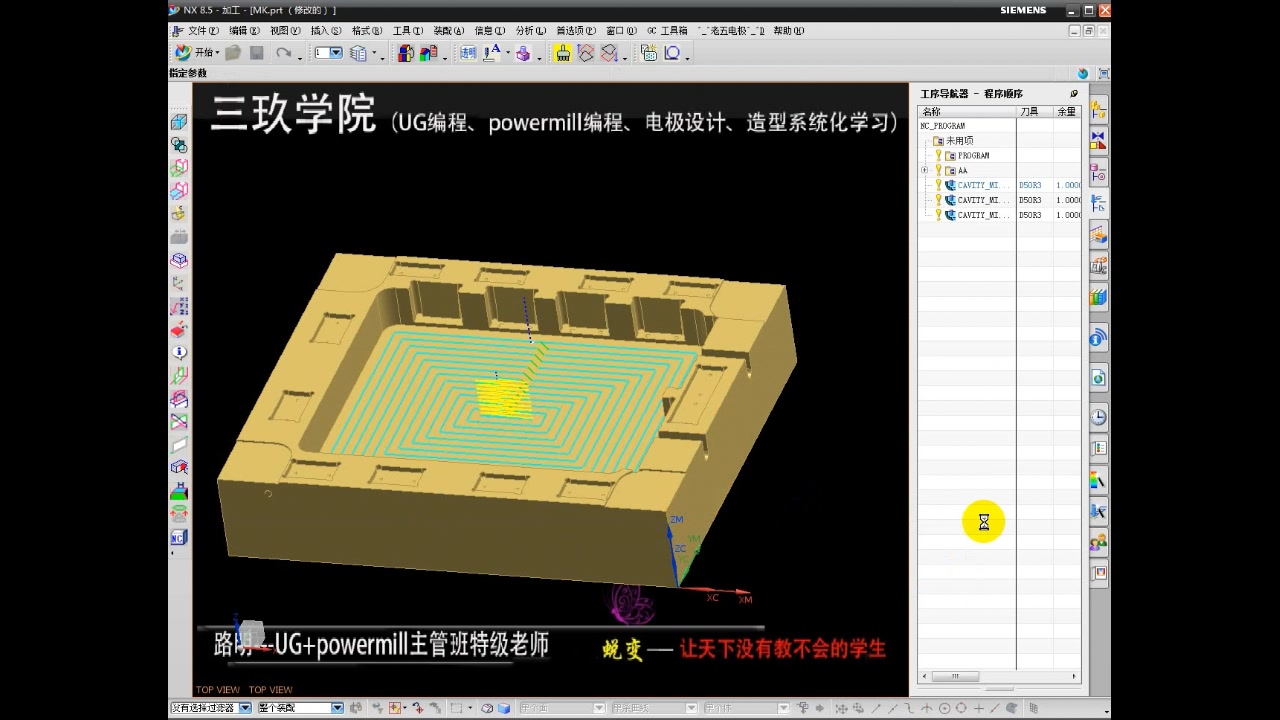Click the calendar grid toolbar icon

[x=649, y=53]
